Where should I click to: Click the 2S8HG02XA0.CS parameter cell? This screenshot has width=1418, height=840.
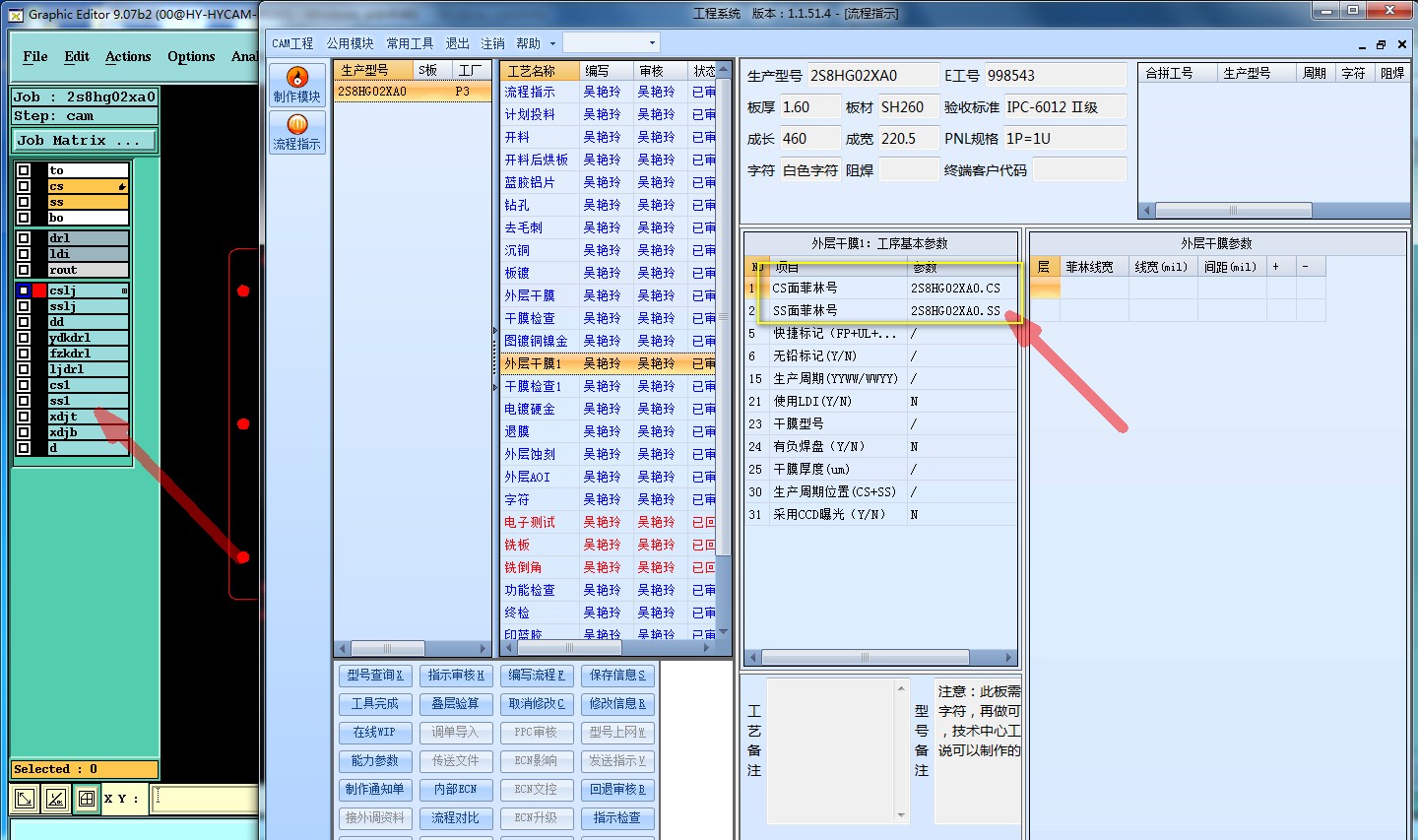tap(960, 289)
